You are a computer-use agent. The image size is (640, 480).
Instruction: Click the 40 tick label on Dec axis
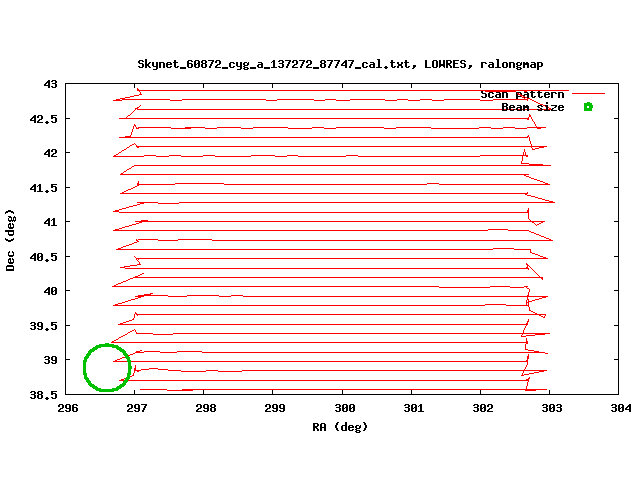(x=51, y=291)
